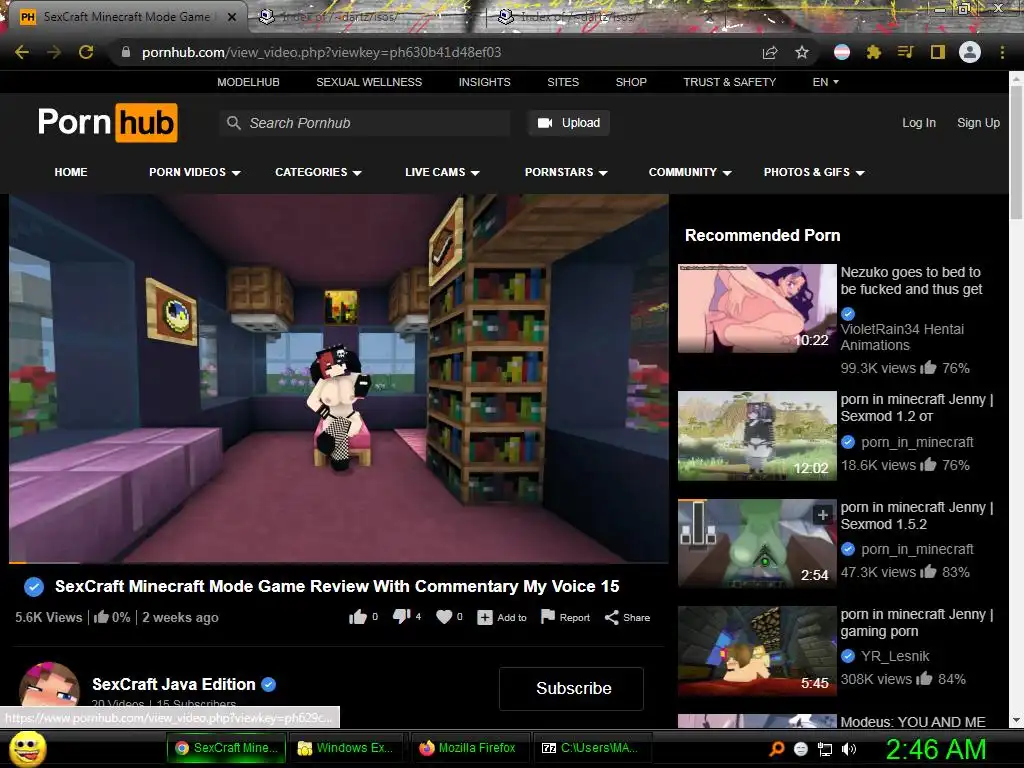Open the SITES top link

(x=563, y=82)
